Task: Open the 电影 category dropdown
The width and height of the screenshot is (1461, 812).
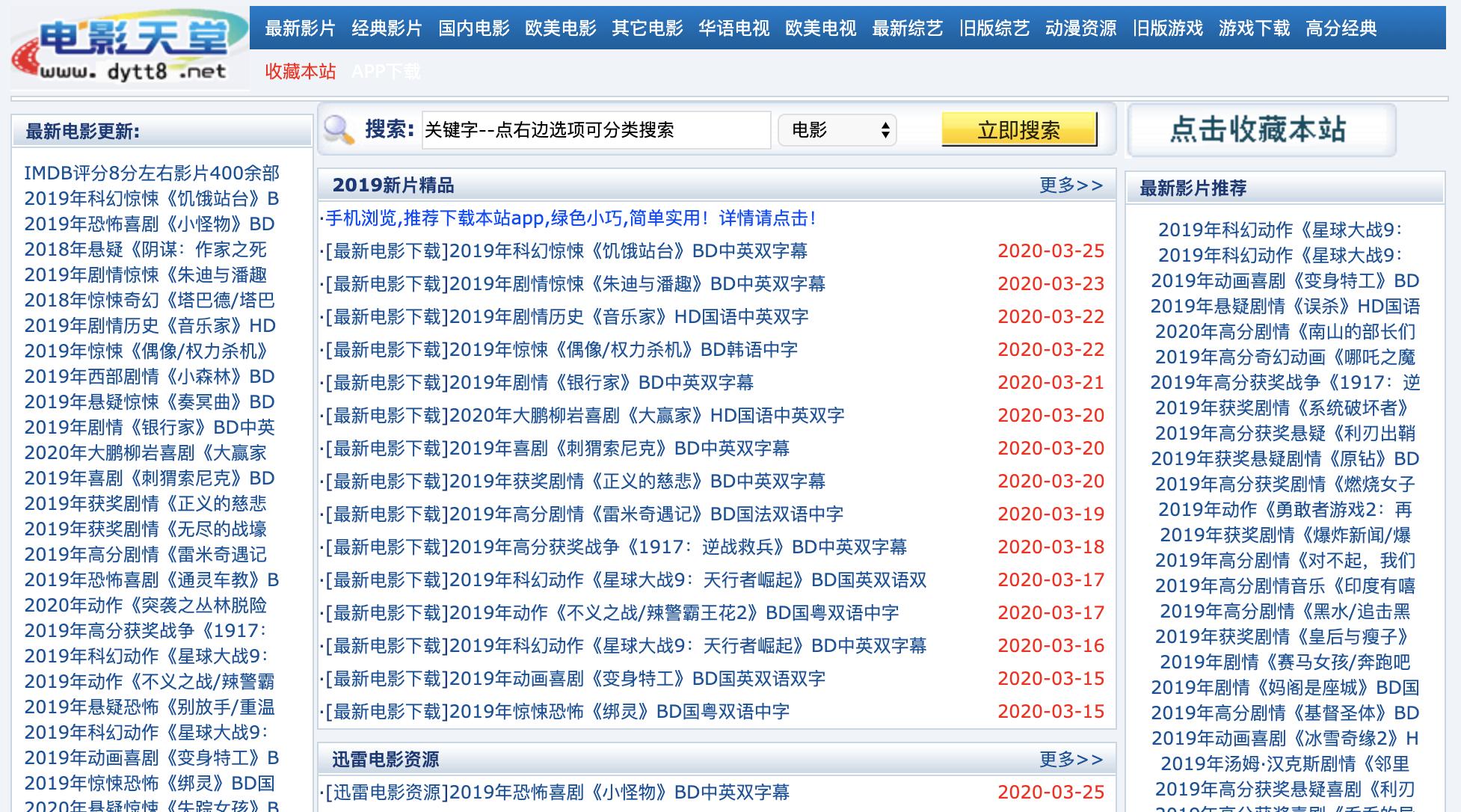Action: pyautogui.click(x=836, y=130)
